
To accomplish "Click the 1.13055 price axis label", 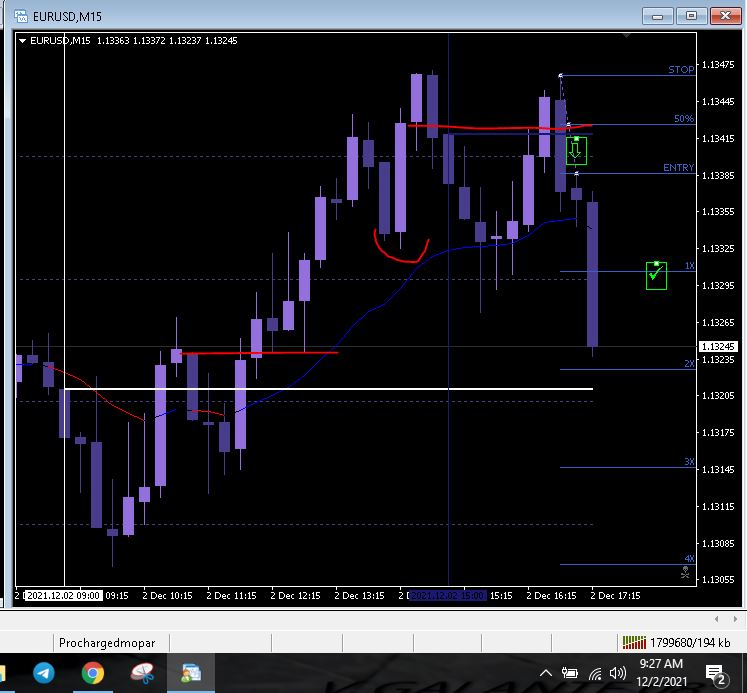I will 718,580.
